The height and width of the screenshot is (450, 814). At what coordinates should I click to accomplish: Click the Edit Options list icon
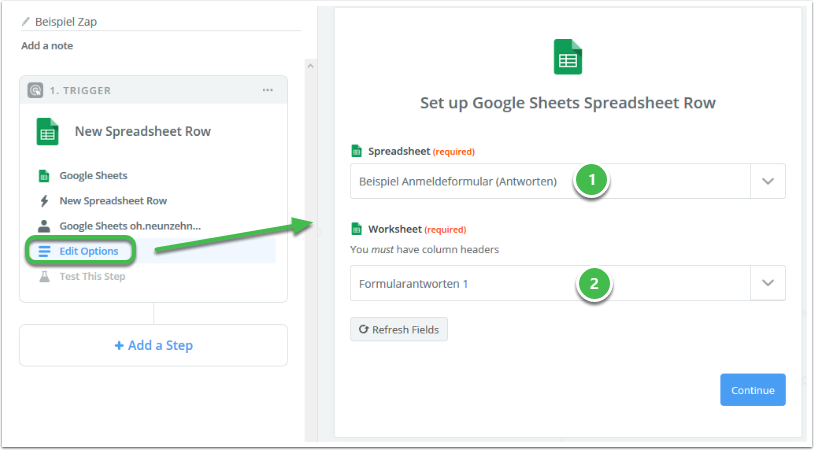(x=45, y=251)
